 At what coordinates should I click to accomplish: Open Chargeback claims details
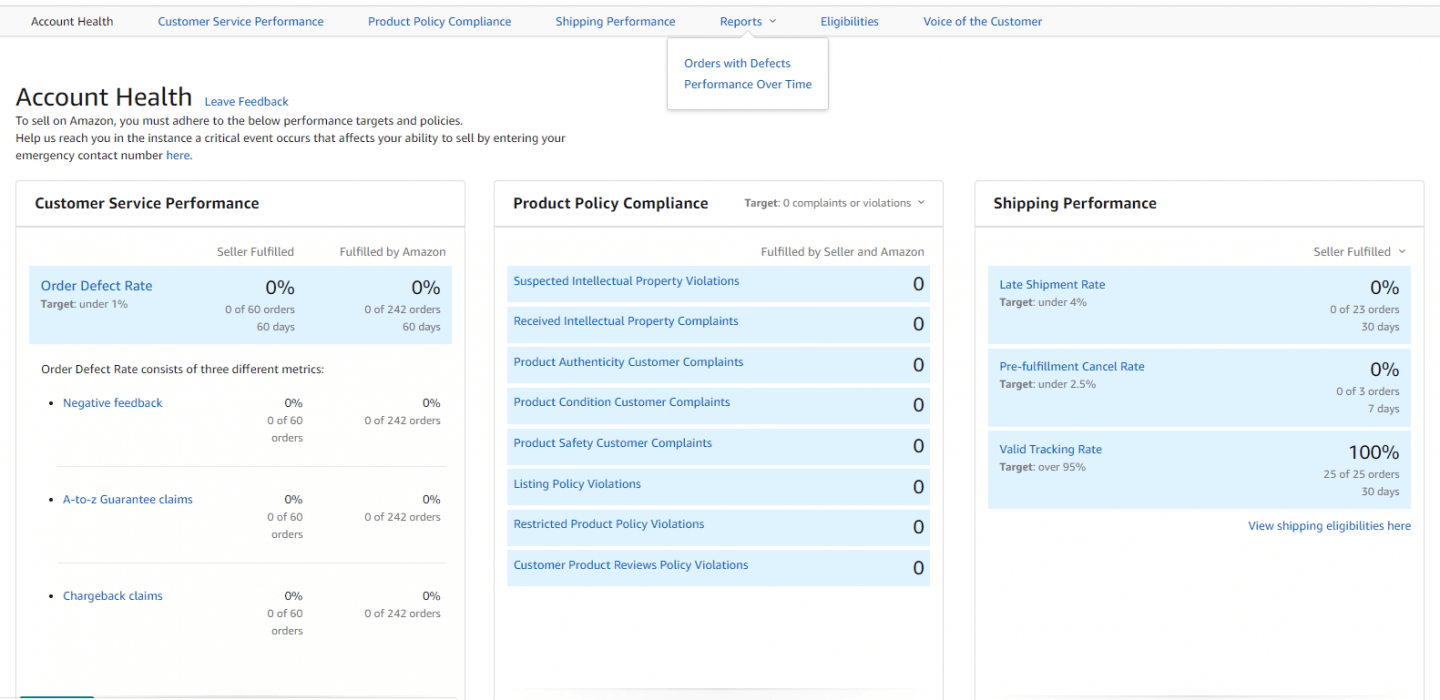[x=112, y=596]
